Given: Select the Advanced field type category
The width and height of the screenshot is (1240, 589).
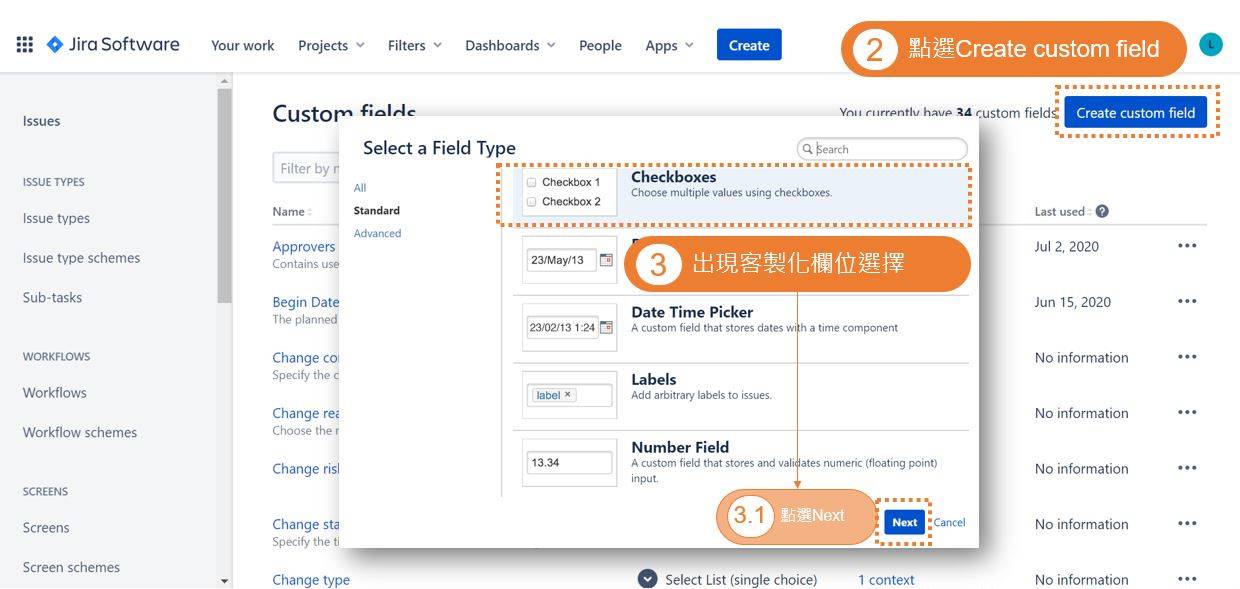Looking at the screenshot, I should [378, 233].
